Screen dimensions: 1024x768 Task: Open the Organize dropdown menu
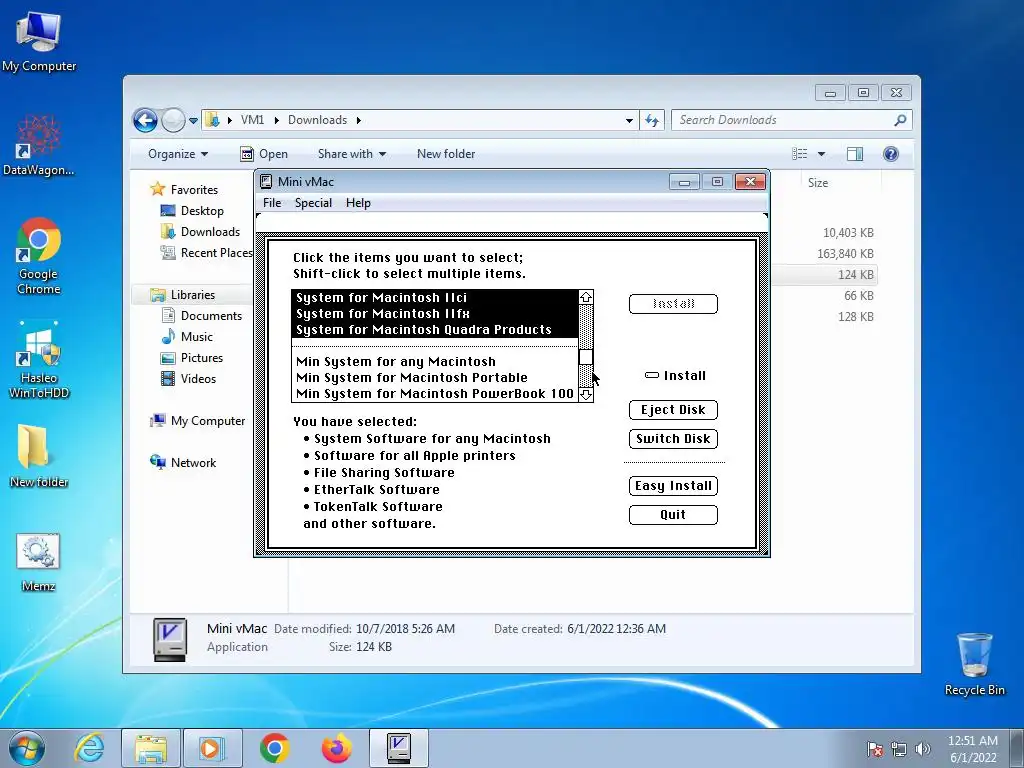(x=178, y=154)
